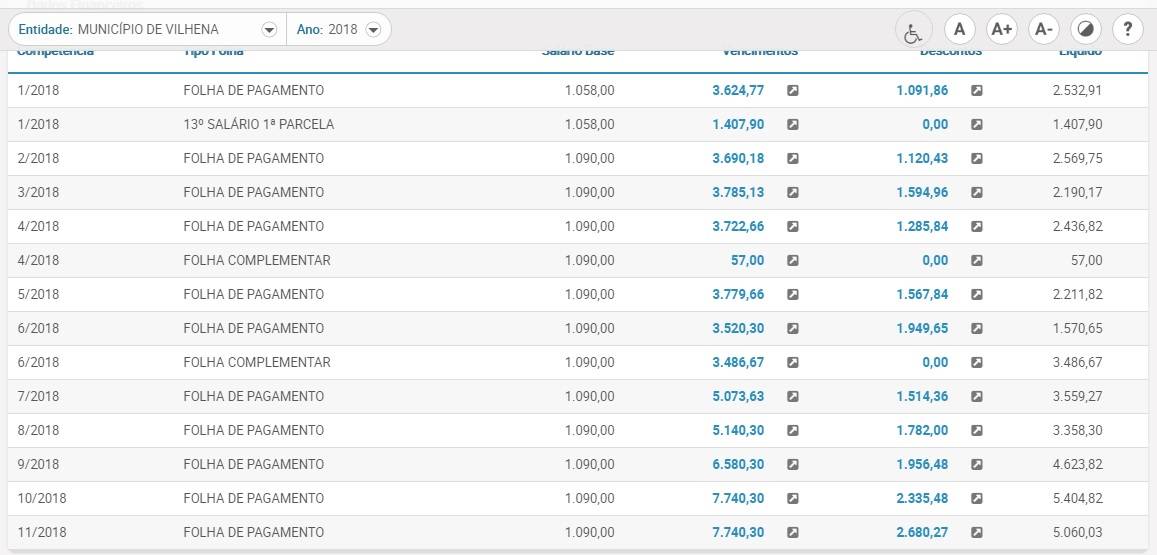This screenshot has width=1157, height=555.
Task: Open the 2.680,27 descontos link
Action: (x=922, y=532)
